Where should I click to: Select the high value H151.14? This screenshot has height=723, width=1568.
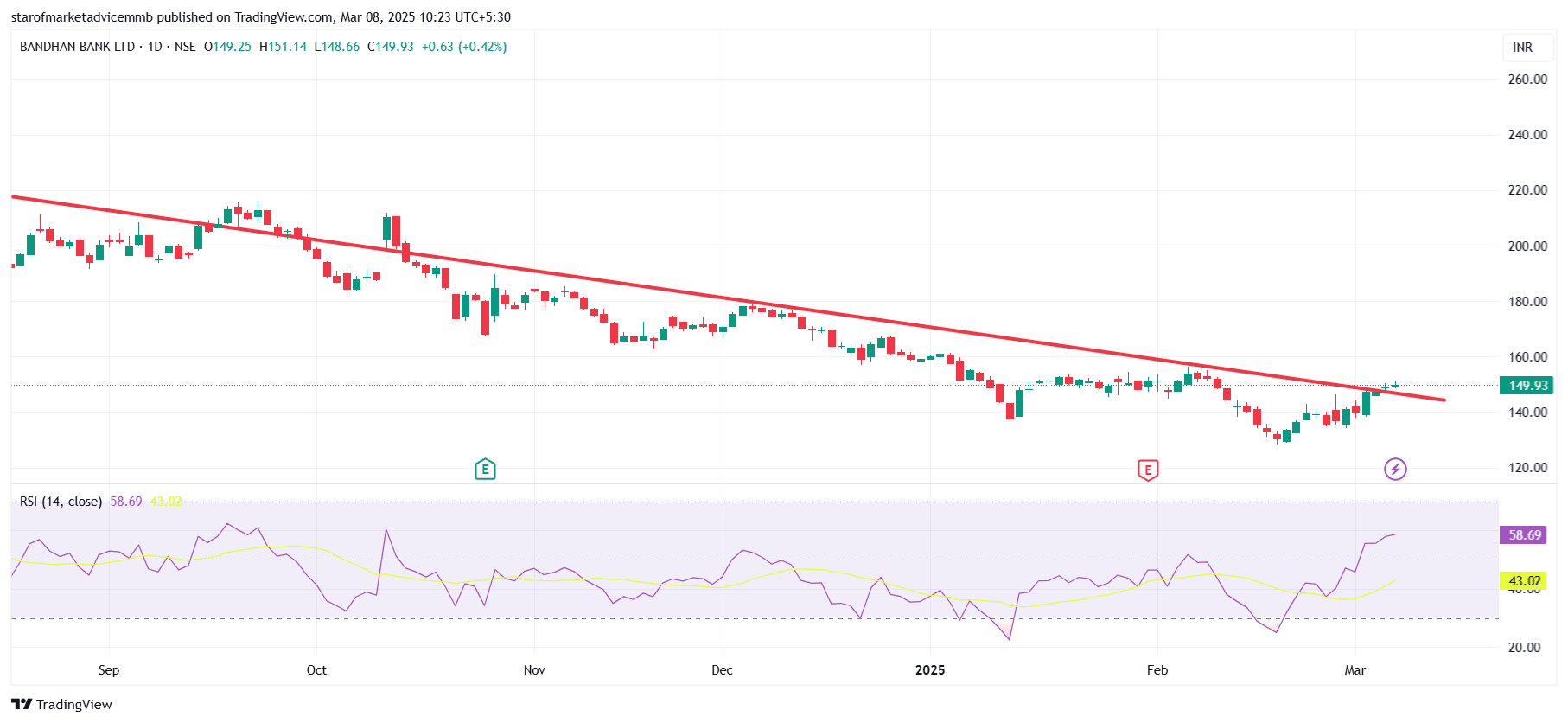283,47
